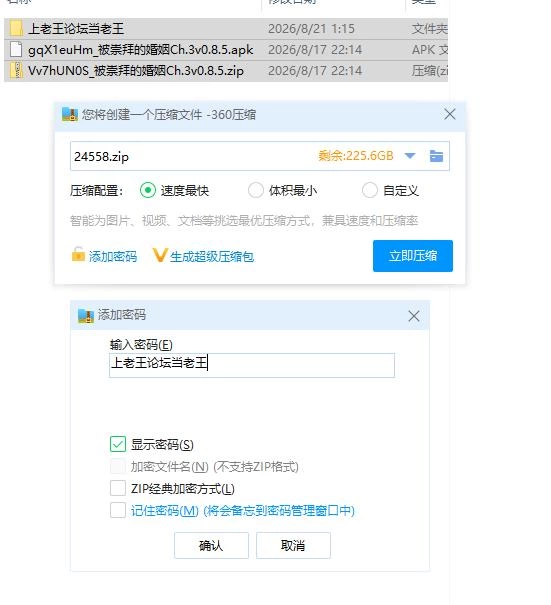Close the 您将创建一个压缩文件 dialog
The width and height of the screenshot is (551, 605).
450,114
